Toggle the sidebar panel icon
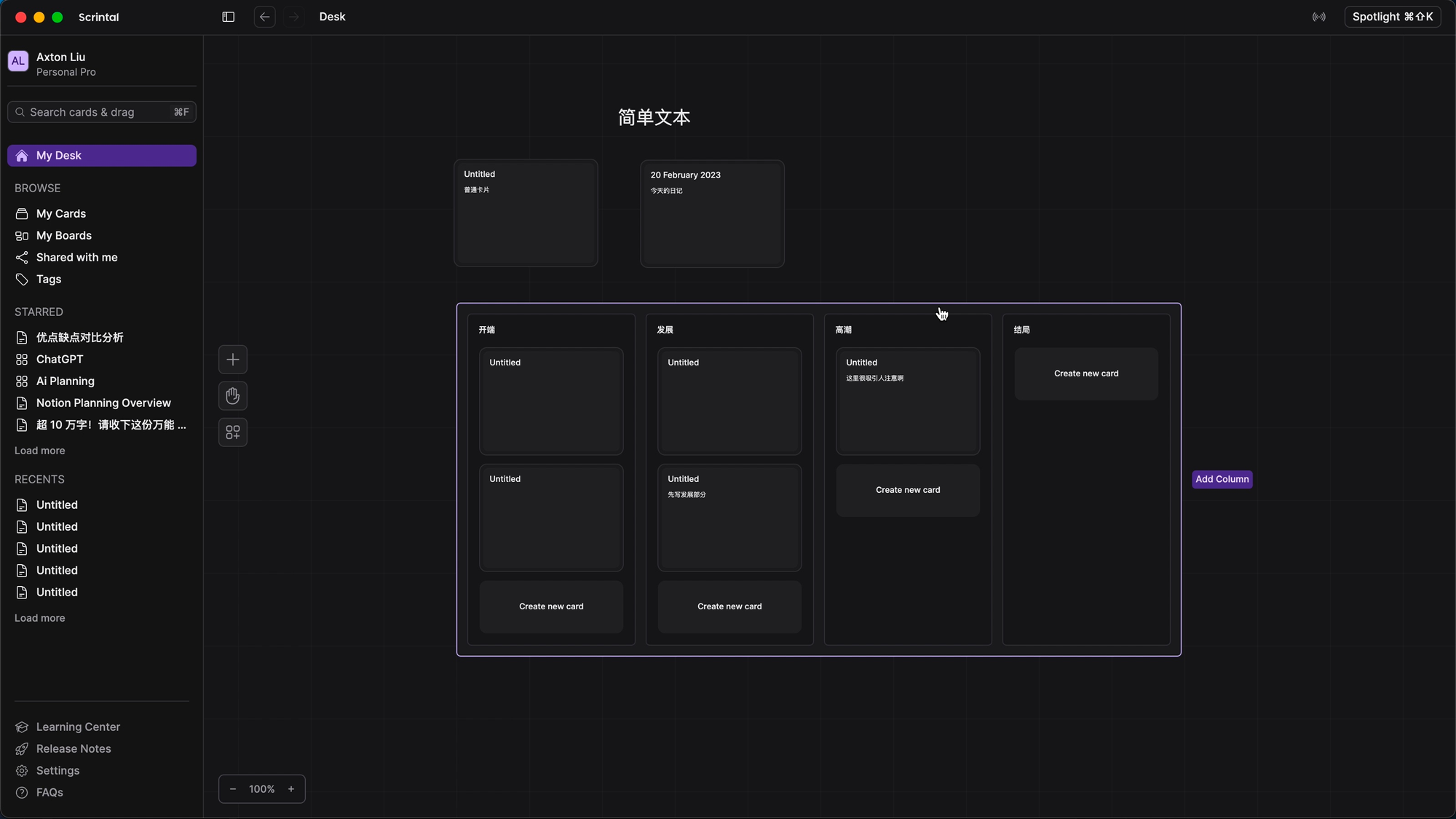The image size is (1456, 819). pos(228,17)
